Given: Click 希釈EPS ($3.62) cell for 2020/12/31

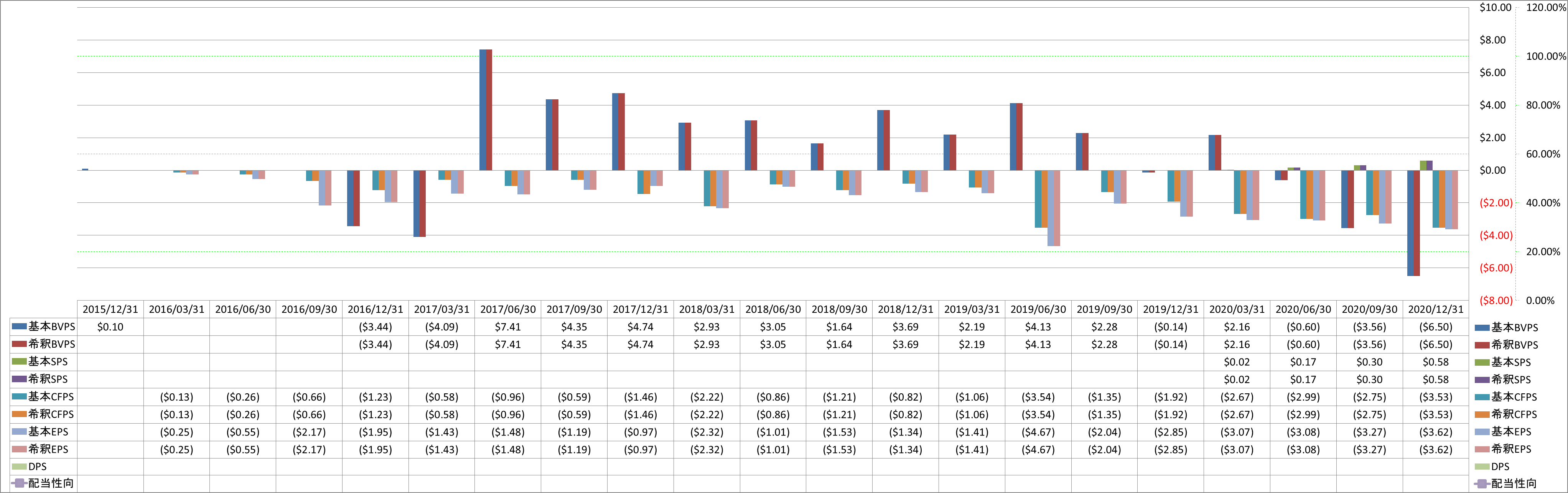Looking at the screenshot, I should coord(1436,450).
